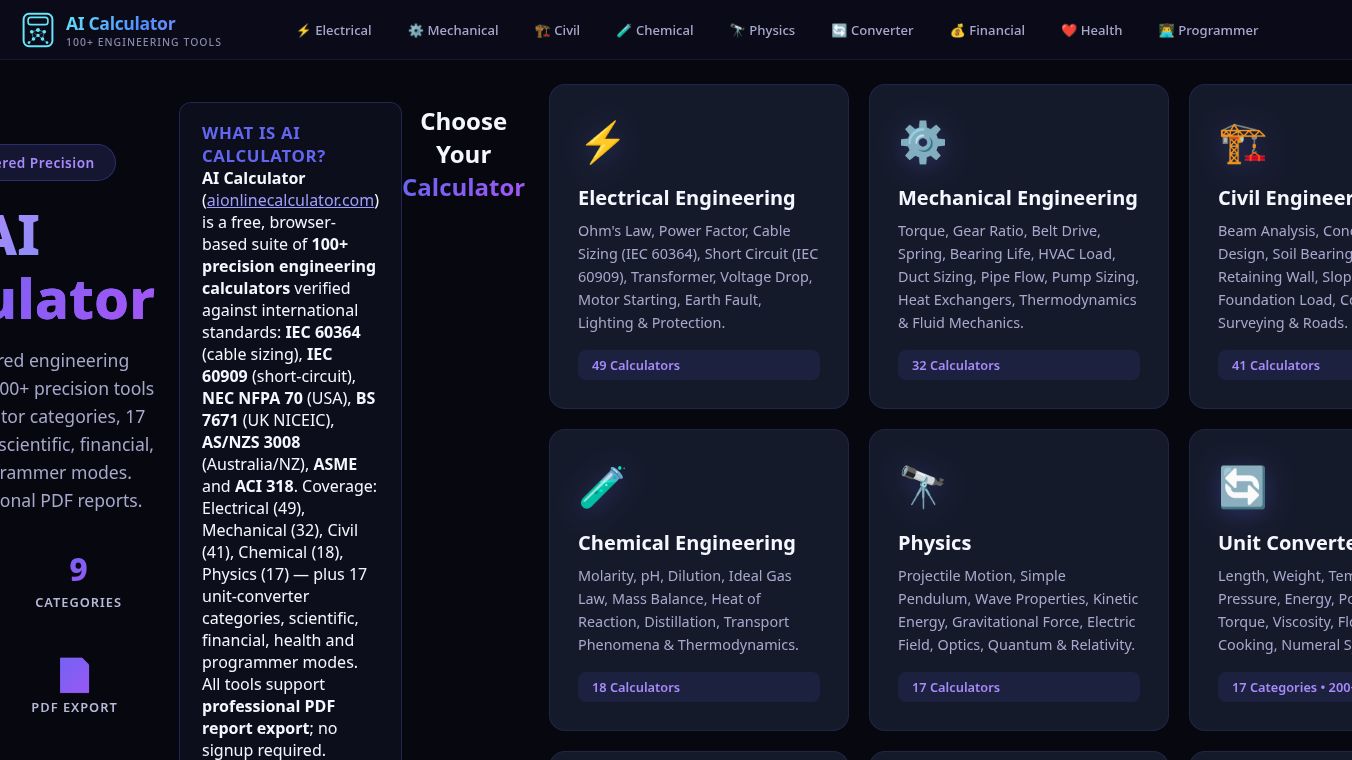The height and width of the screenshot is (760, 1352).
Task: Open the Converter navigation item
Action: click(x=872, y=30)
